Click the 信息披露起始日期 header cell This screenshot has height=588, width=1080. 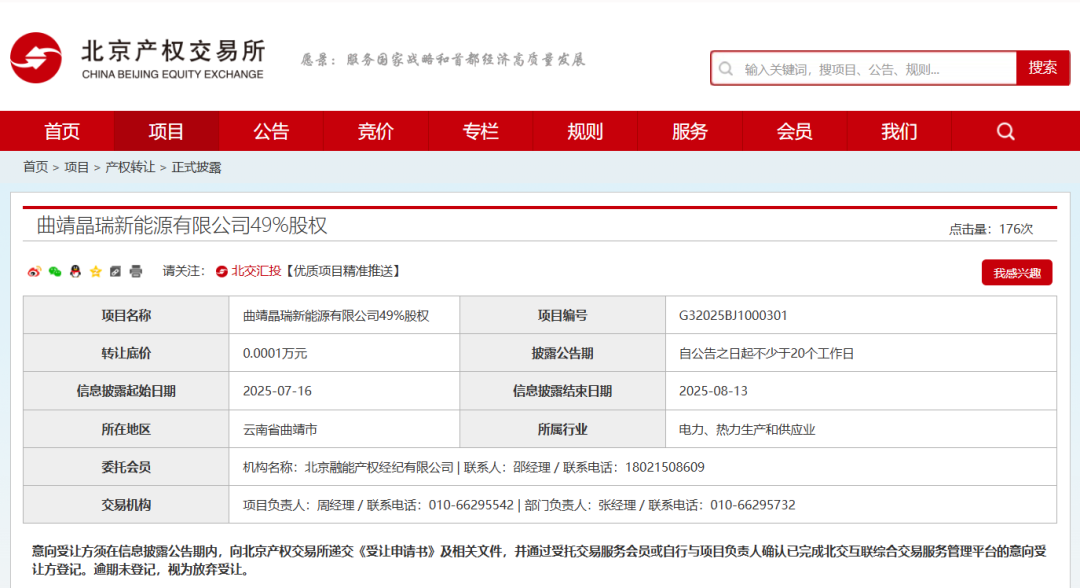click(126, 391)
